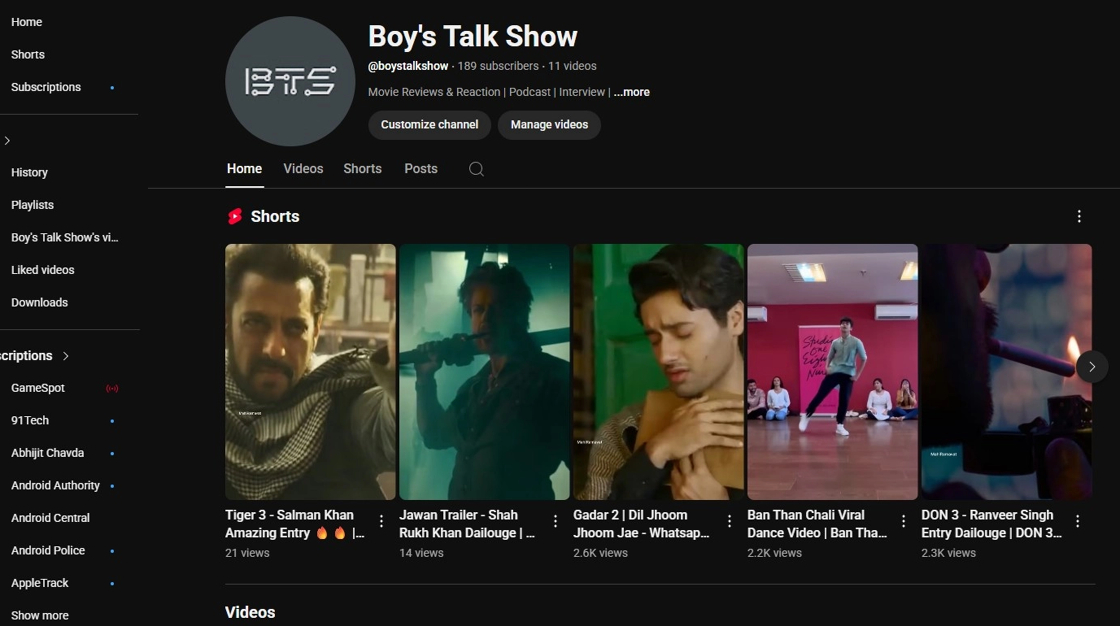1120x626 pixels.
Task: Play the Jawan Trailer short thumbnail
Action: point(484,372)
